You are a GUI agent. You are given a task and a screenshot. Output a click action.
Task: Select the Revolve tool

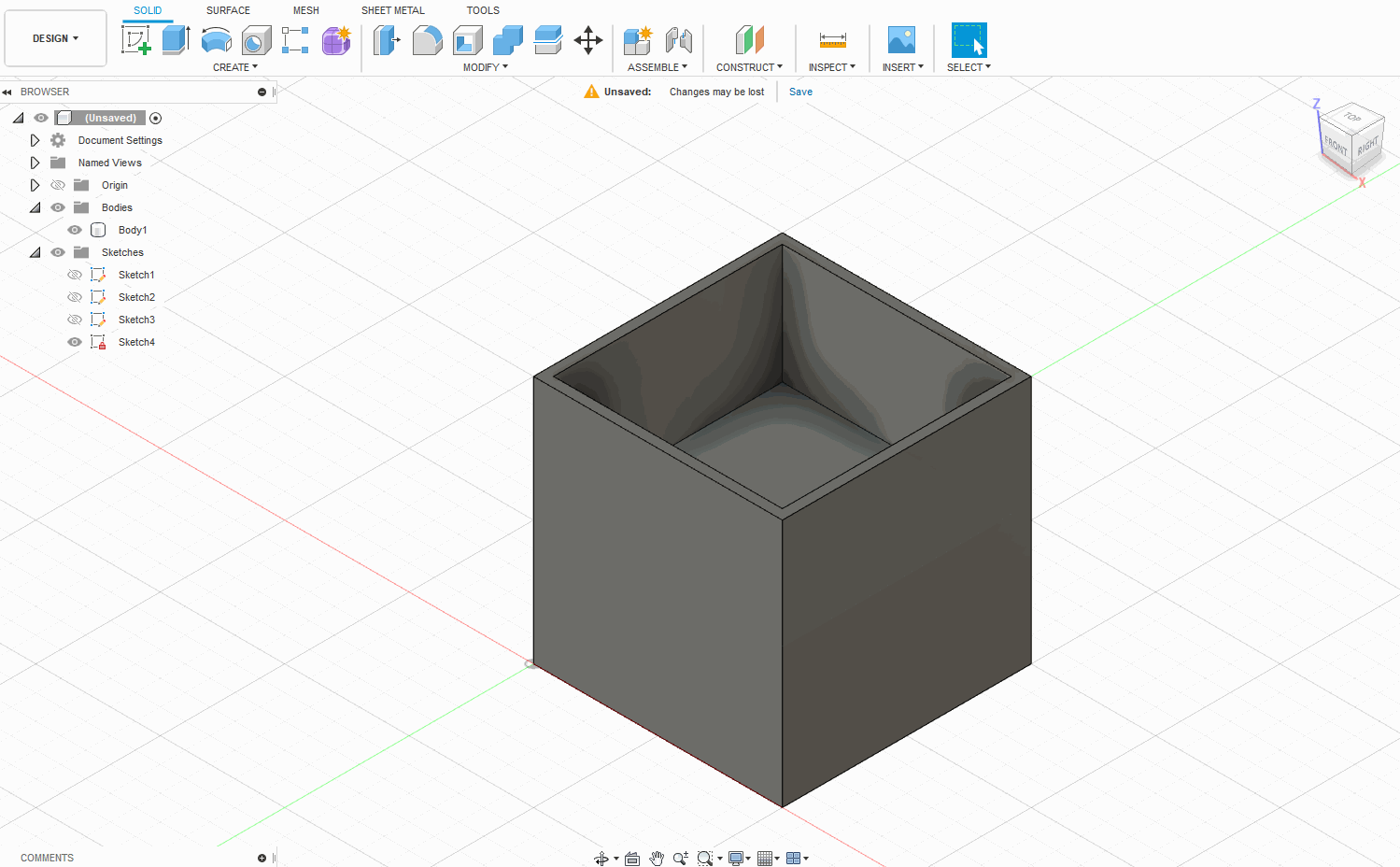tap(217, 39)
